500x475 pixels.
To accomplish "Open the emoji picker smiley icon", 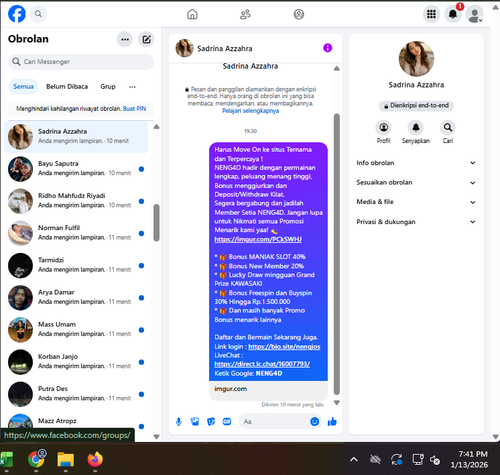I will coord(315,422).
